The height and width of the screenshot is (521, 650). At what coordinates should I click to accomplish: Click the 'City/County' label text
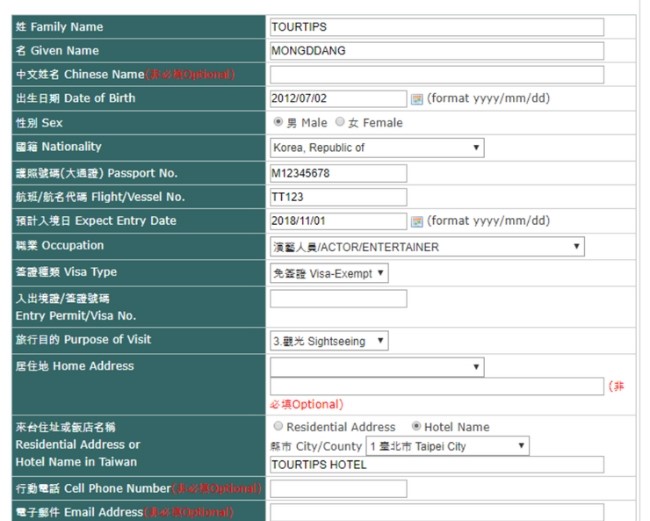[329, 446]
